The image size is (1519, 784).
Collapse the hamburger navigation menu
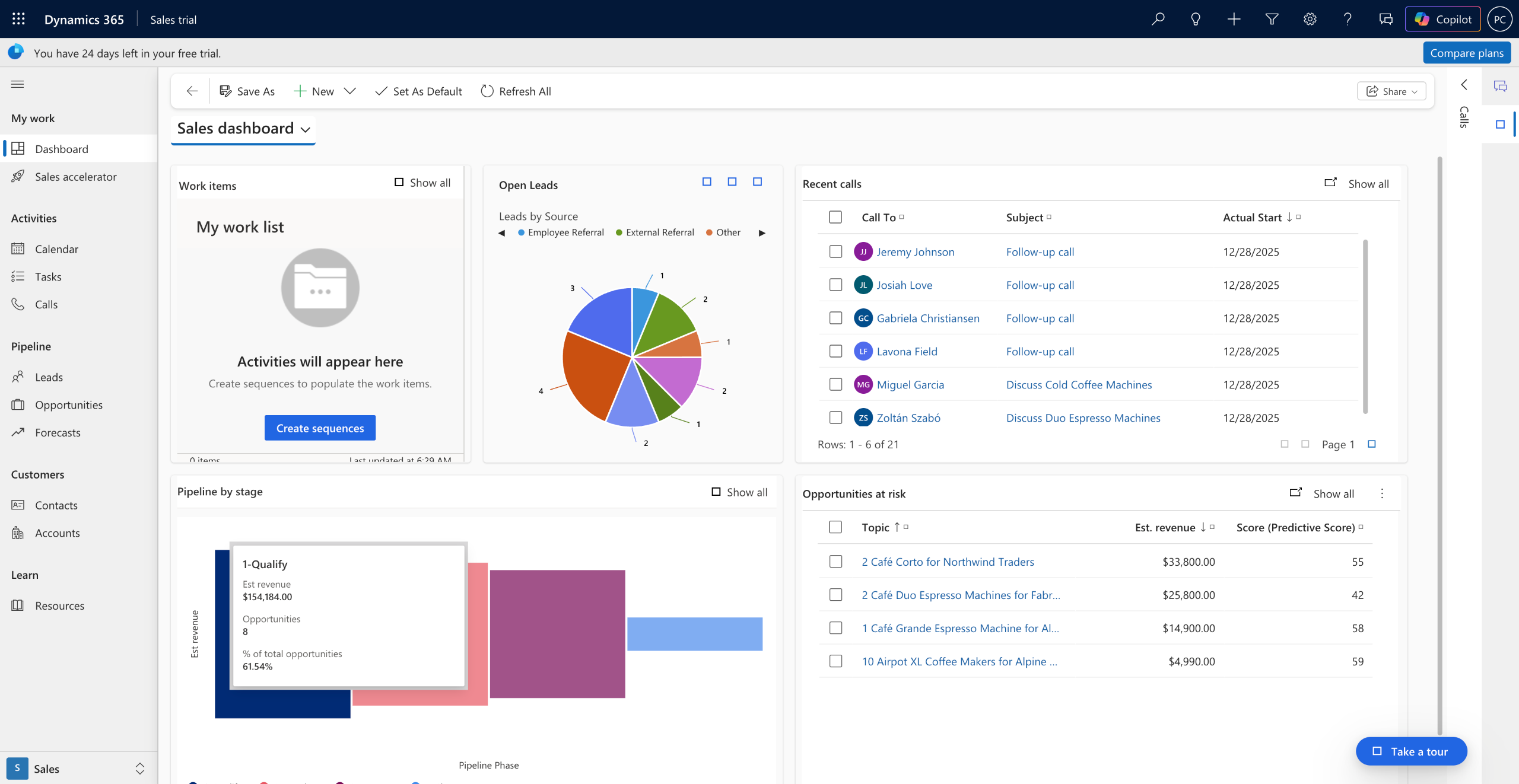tap(17, 84)
